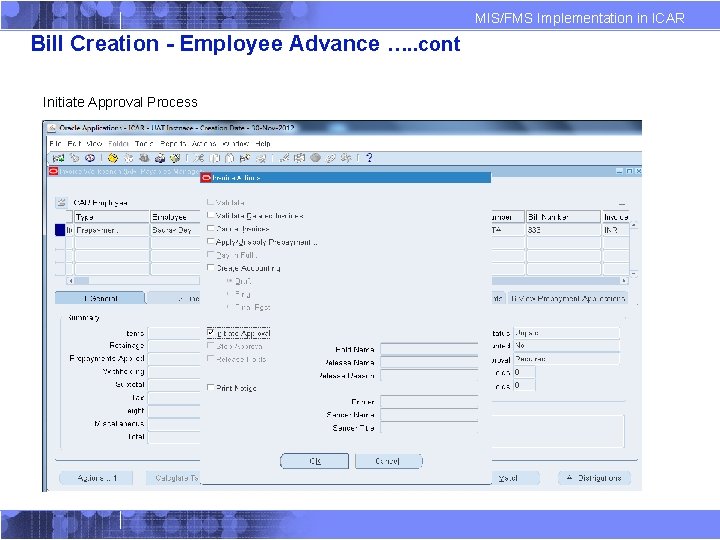Click the Release Name input field
The height and width of the screenshot is (540, 720).
(429, 362)
